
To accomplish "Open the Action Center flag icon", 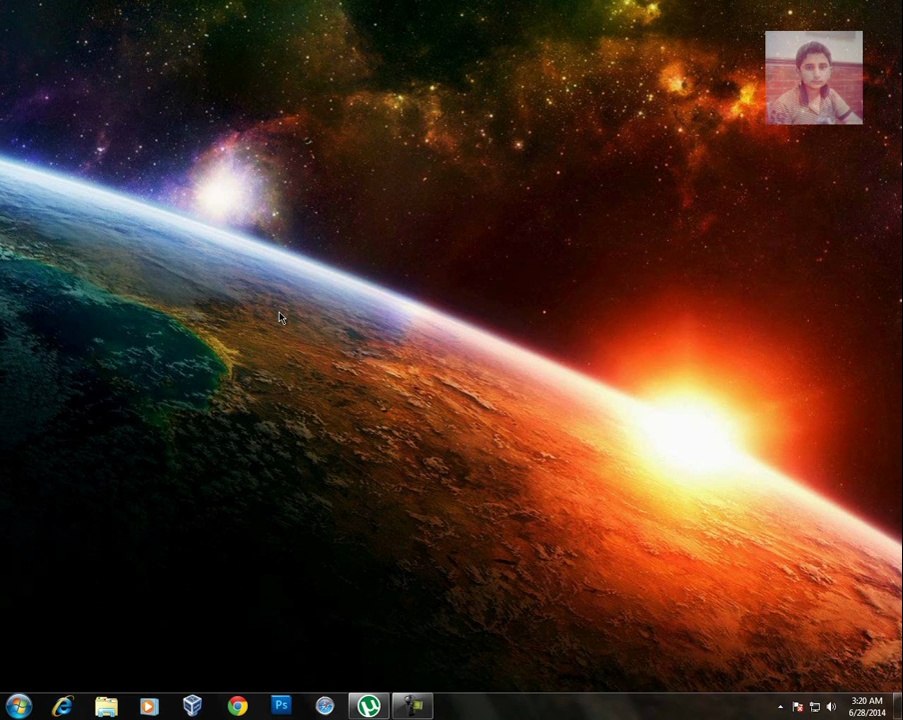I will click(x=798, y=707).
